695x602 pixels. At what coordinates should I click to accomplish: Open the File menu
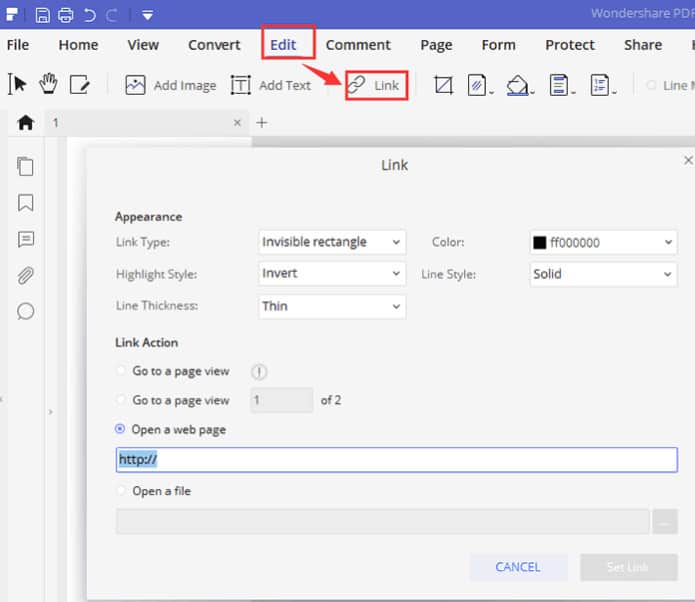click(18, 45)
